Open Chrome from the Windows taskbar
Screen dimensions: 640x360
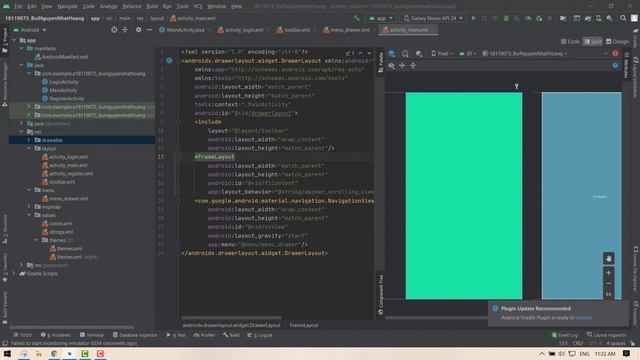pyautogui.click(x=53, y=353)
